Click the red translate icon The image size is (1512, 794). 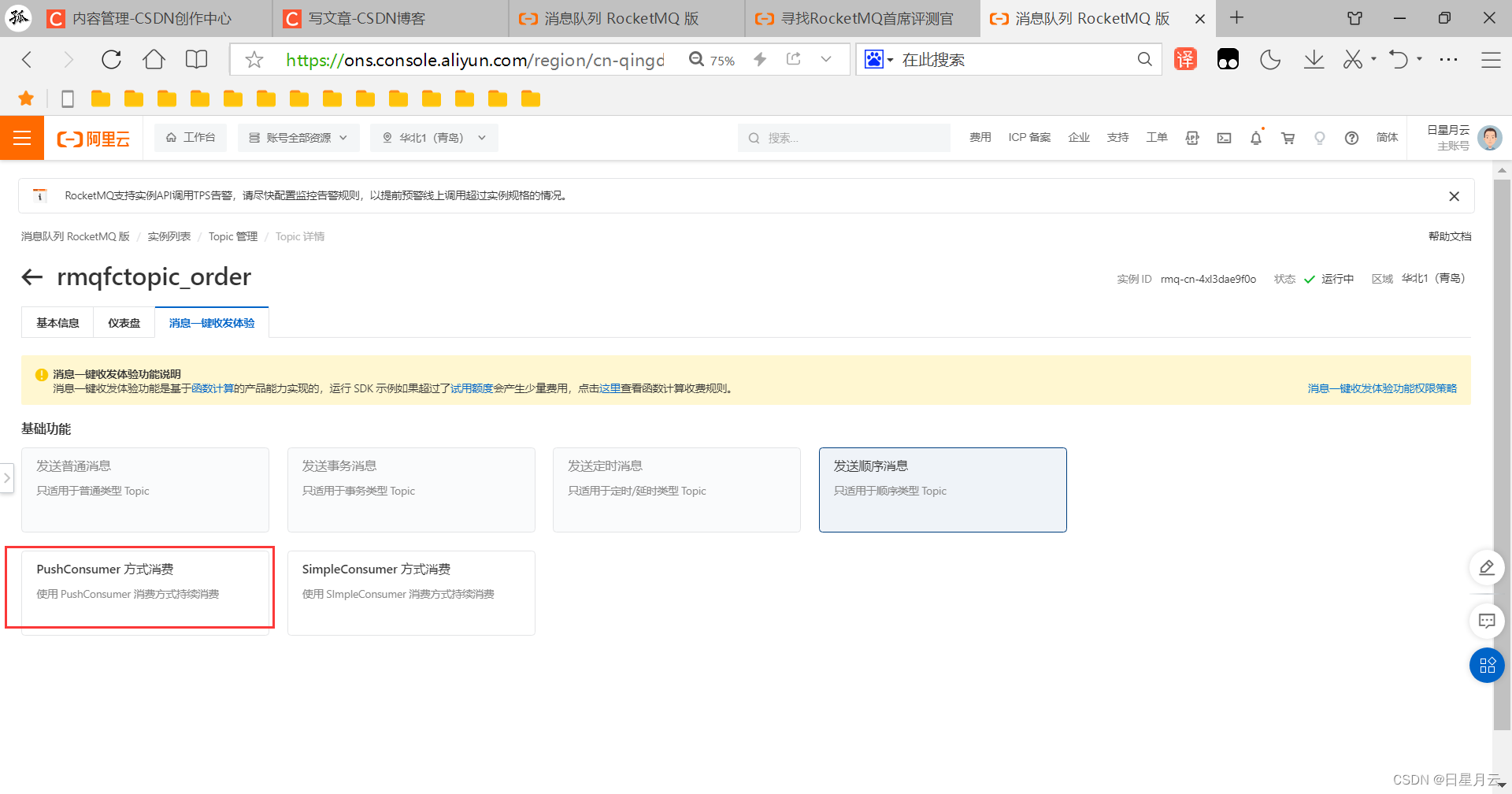(x=1185, y=59)
